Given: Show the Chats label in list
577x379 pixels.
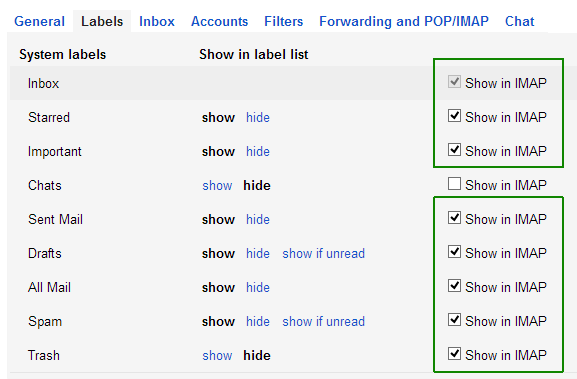Looking at the screenshot, I should pos(217,185).
